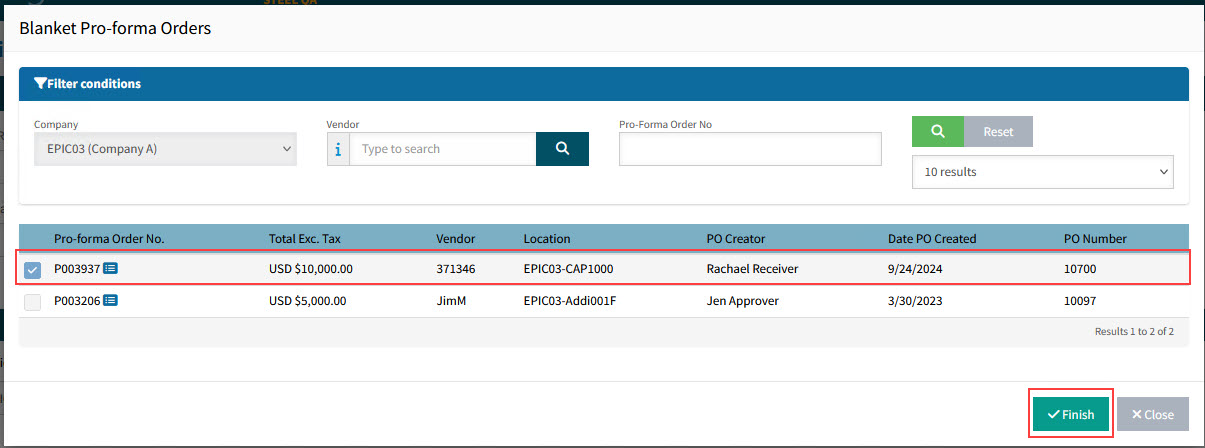Open details icon beside order P003206
This screenshot has width=1205, height=448.
111,301
